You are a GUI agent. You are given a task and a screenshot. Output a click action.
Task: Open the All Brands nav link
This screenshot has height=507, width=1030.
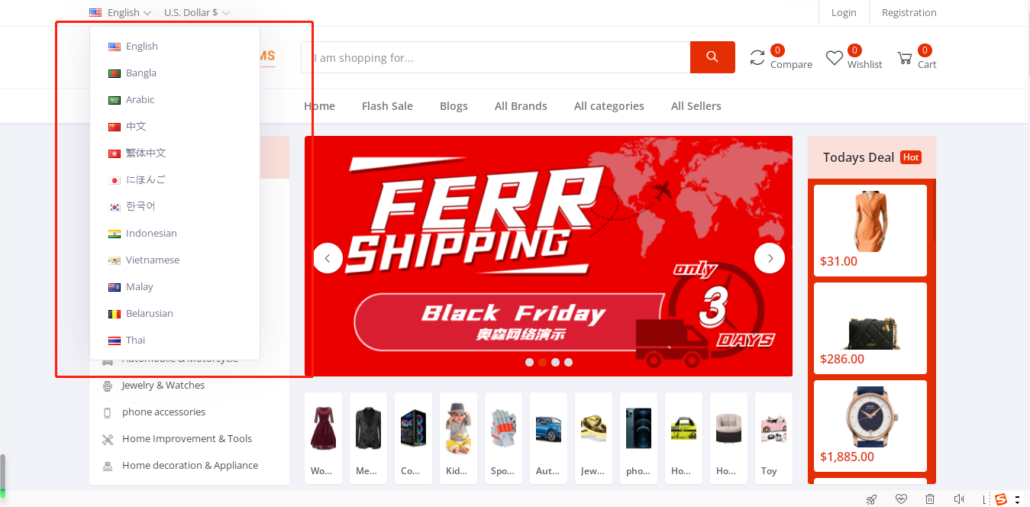coord(520,106)
